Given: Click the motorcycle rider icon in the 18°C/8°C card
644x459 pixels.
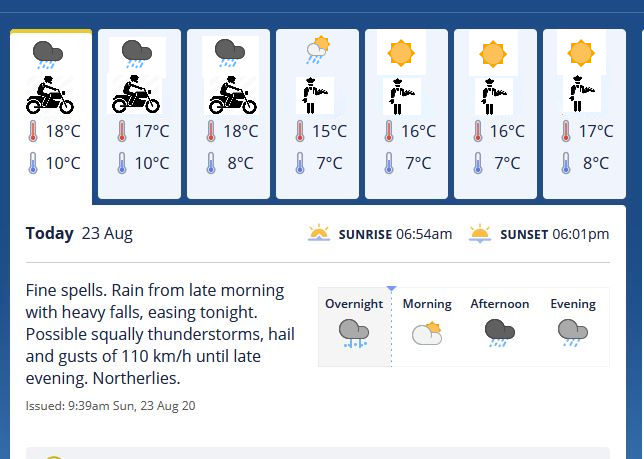Looking at the screenshot, I should pyautogui.click(x=232, y=95).
